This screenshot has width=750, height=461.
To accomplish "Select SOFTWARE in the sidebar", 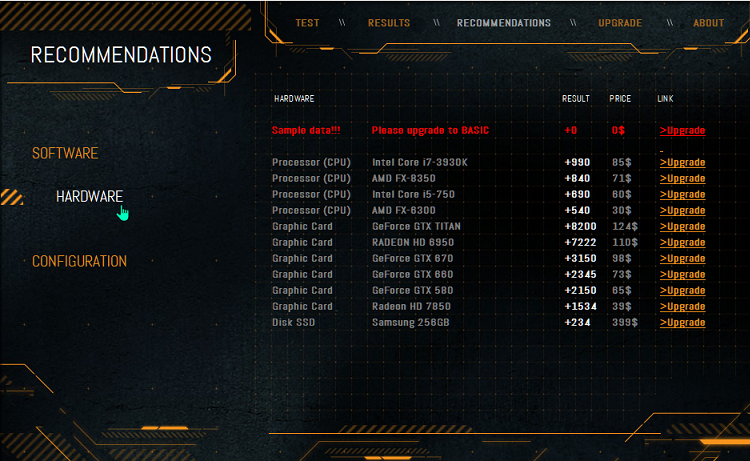I will coord(65,153).
